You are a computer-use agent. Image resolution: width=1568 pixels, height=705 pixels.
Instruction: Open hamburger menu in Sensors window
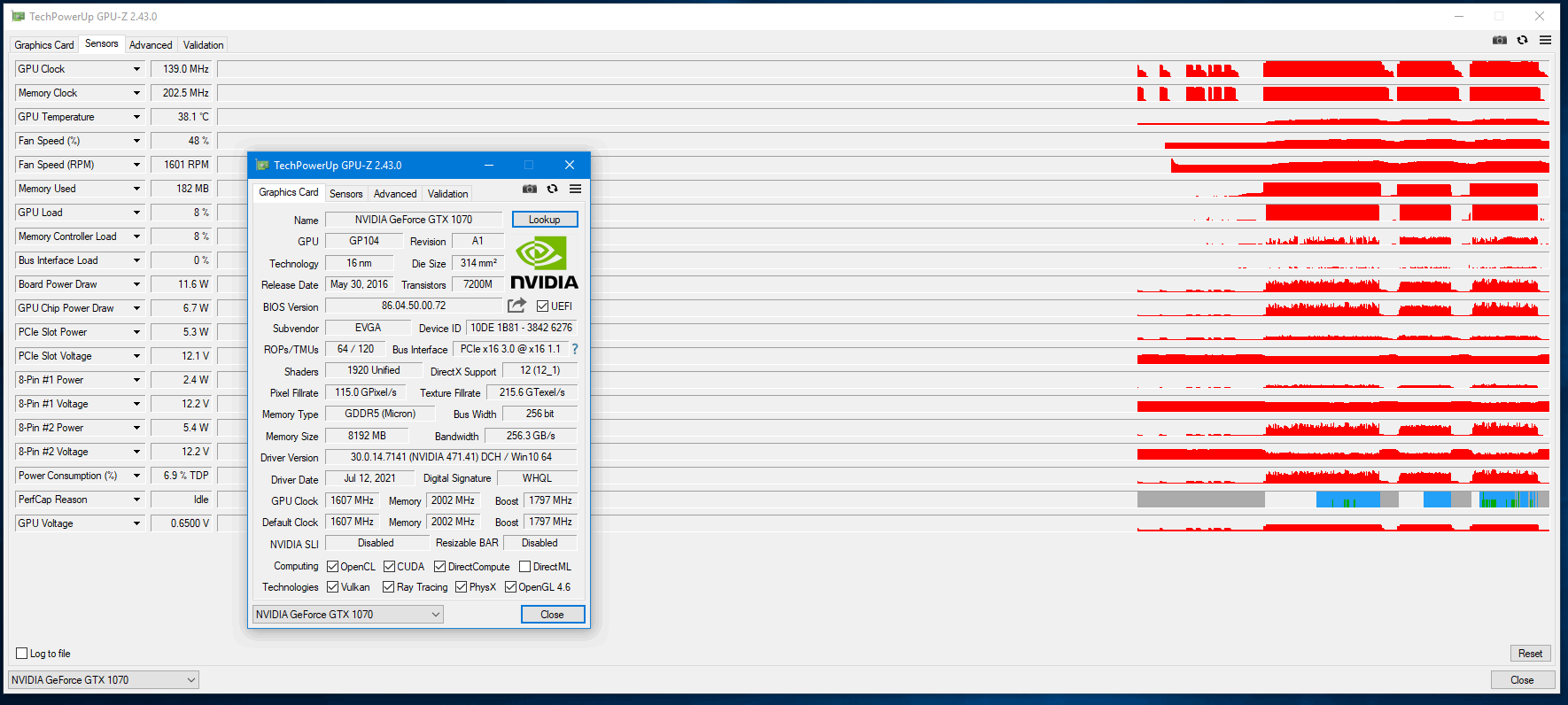pyautogui.click(x=1546, y=40)
